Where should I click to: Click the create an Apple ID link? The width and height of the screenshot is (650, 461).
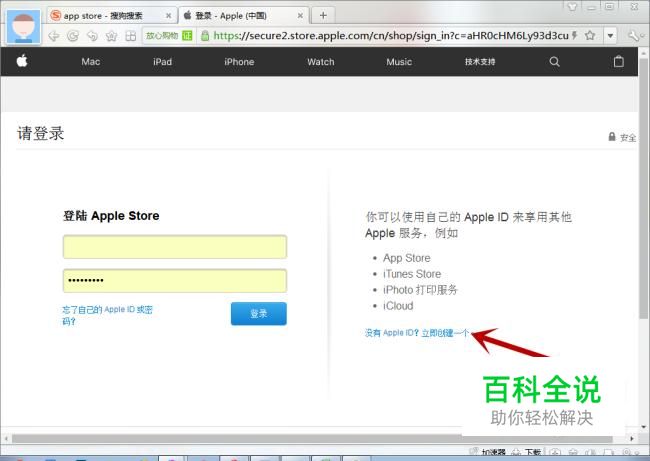(417, 333)
